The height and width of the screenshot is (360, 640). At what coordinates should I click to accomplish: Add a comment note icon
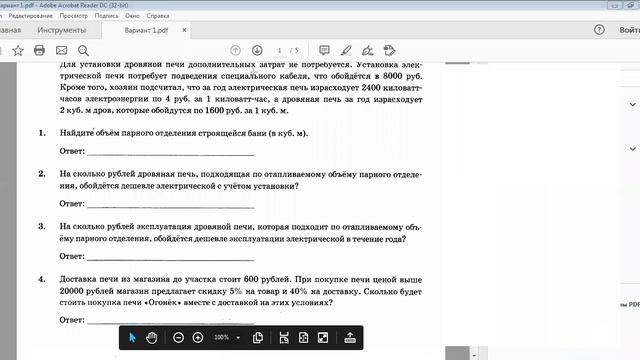[324, 50]
